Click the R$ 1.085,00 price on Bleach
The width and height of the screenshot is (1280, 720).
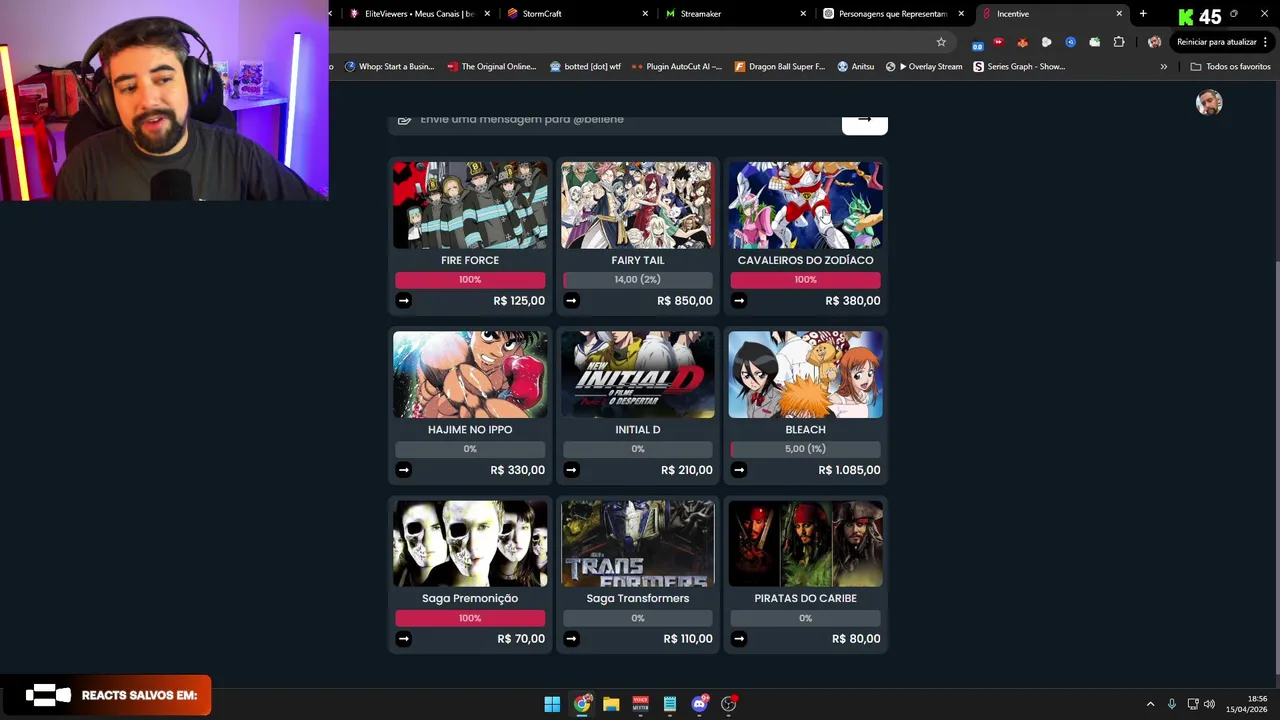(849, 470)
